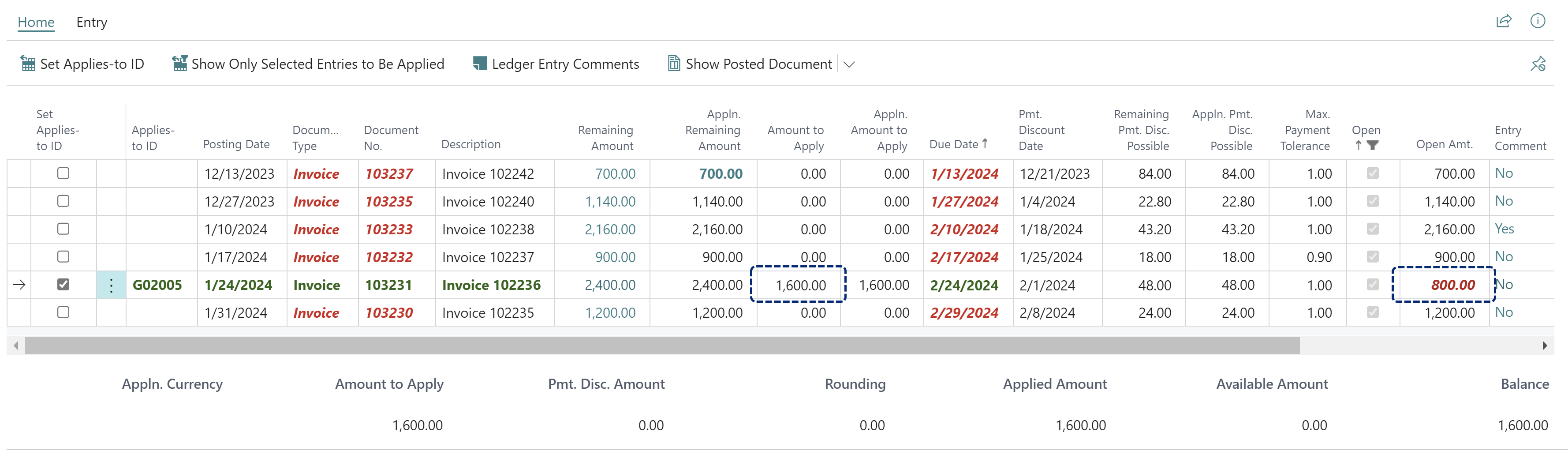This screenshot has height=455, width=1568.
Task: Open remaining amount 1,200.00 link
Action: point(610,313)
